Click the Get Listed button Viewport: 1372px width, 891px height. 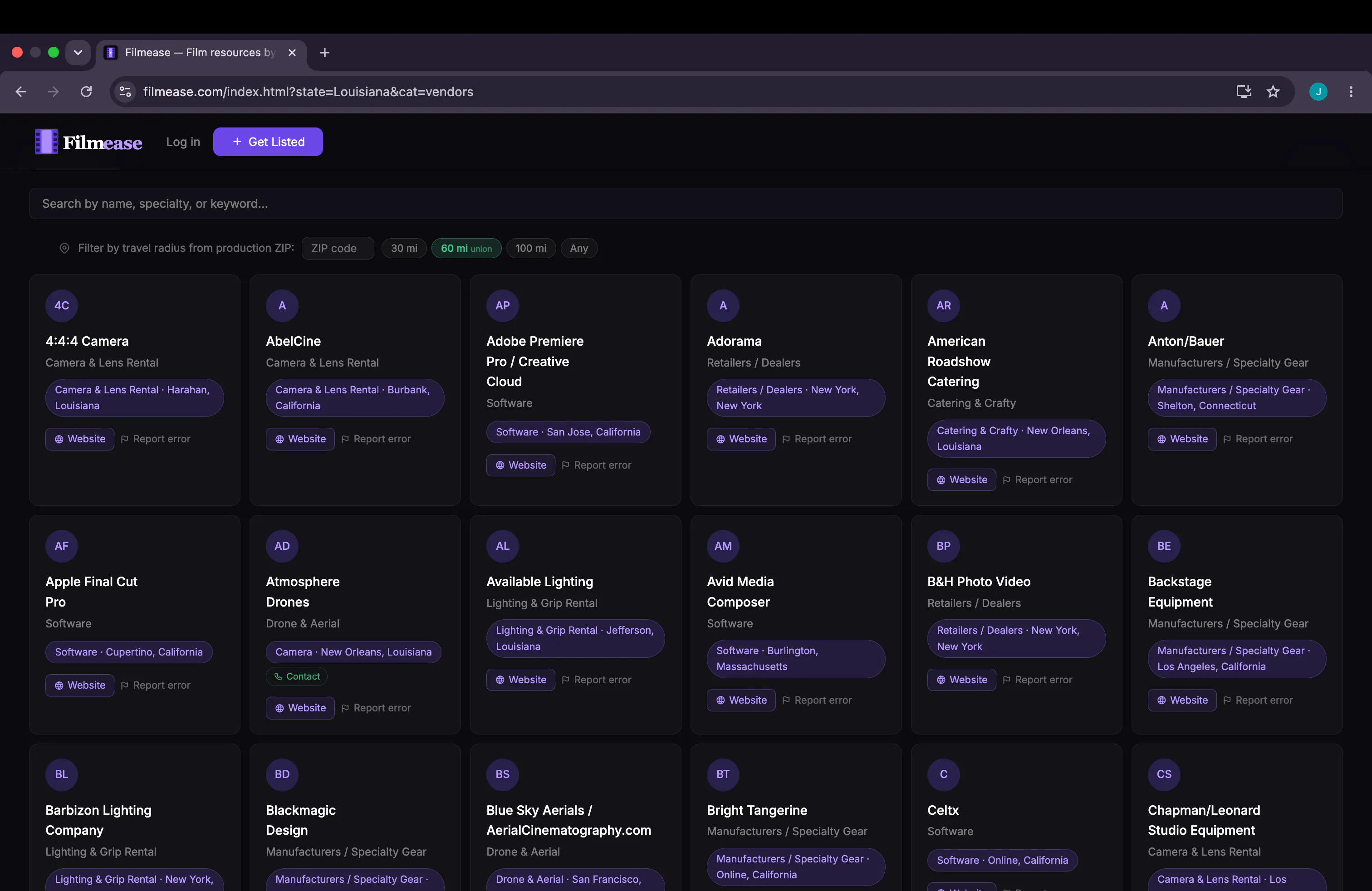point(268,142)
